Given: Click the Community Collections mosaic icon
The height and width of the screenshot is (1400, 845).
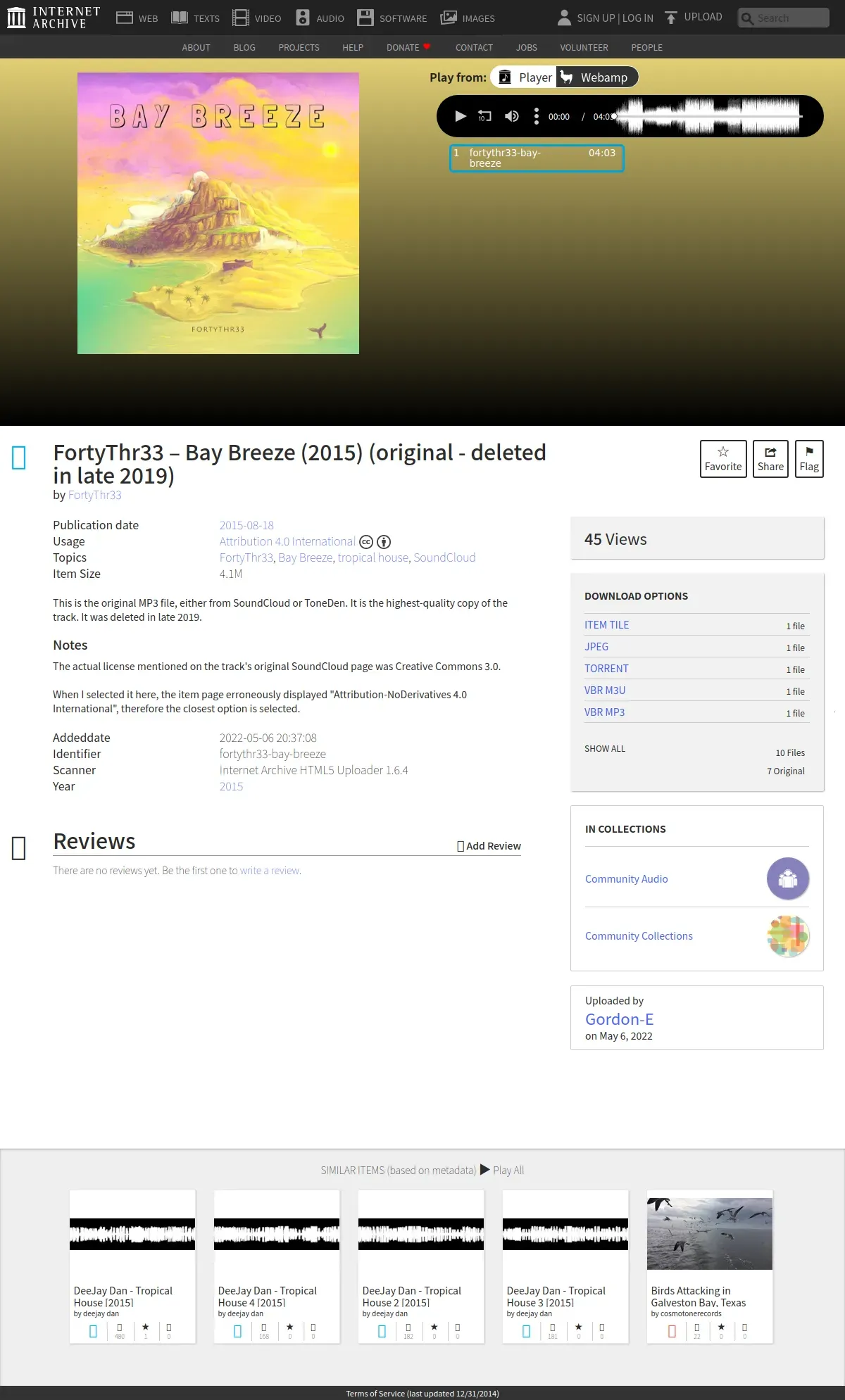Looking at the screenshot, I should tap(788, 935).
